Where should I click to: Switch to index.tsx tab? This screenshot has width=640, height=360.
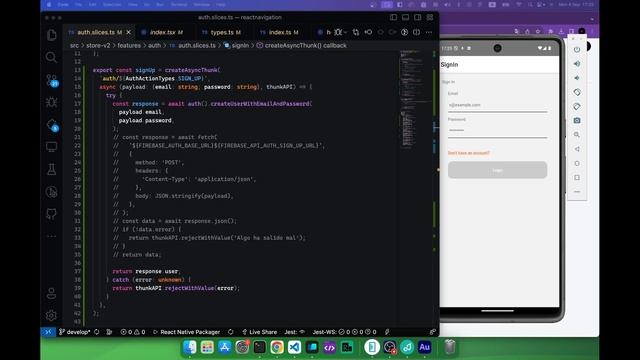coord(162,32)
